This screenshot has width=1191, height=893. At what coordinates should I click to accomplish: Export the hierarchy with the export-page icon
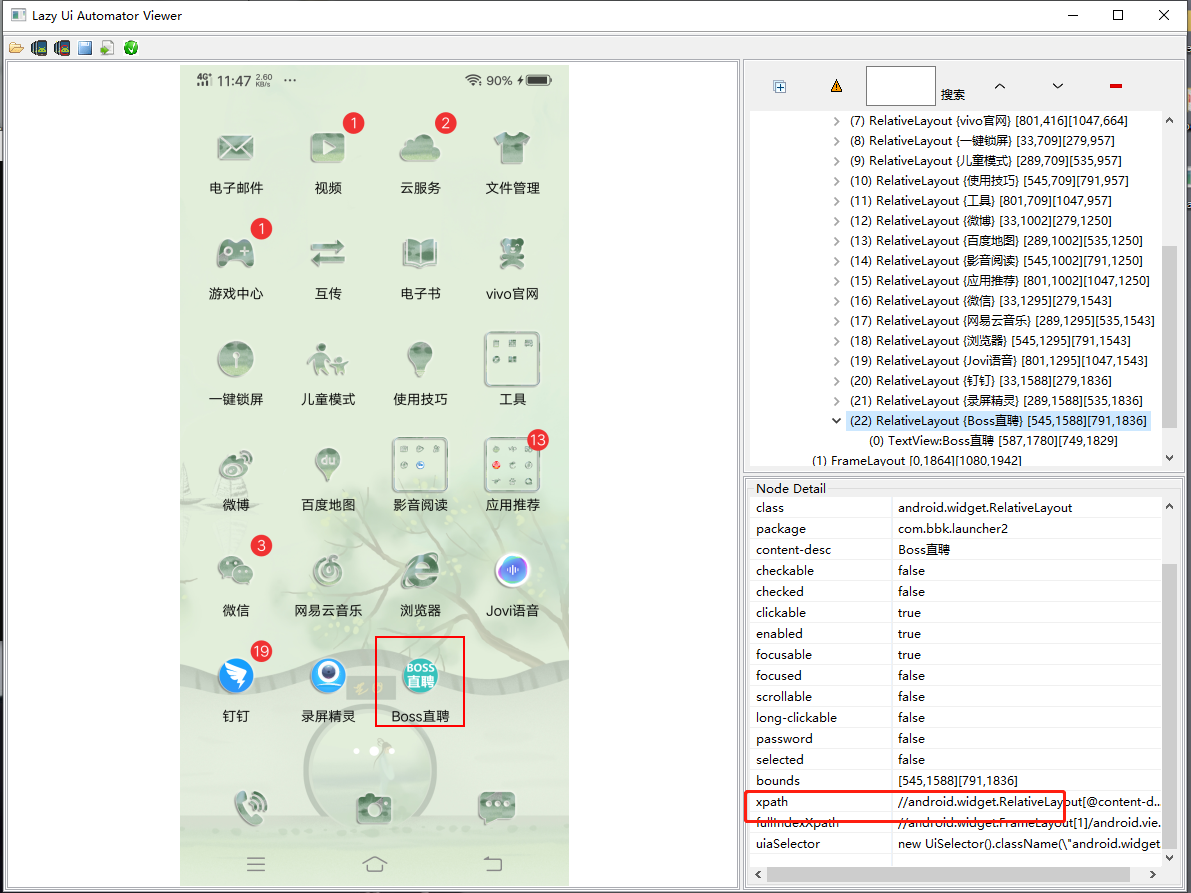click(x=107, y=47)
